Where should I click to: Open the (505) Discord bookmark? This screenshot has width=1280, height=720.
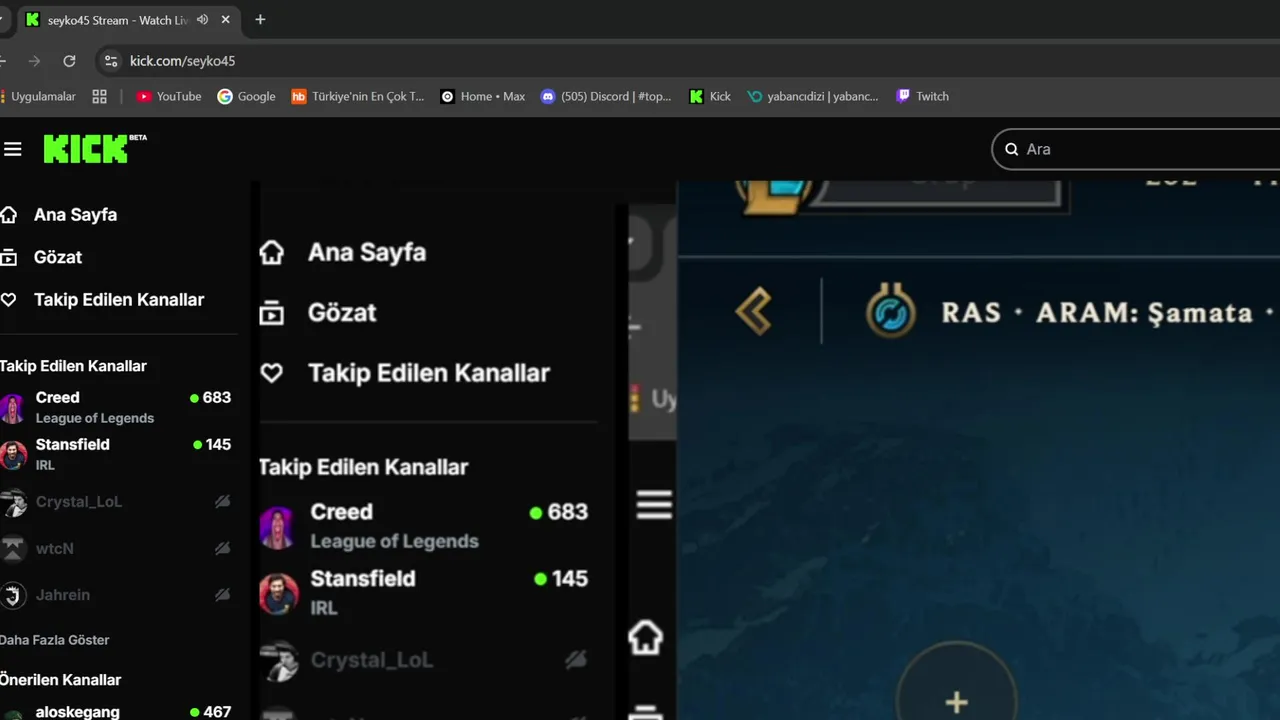(x=606, y=97)
